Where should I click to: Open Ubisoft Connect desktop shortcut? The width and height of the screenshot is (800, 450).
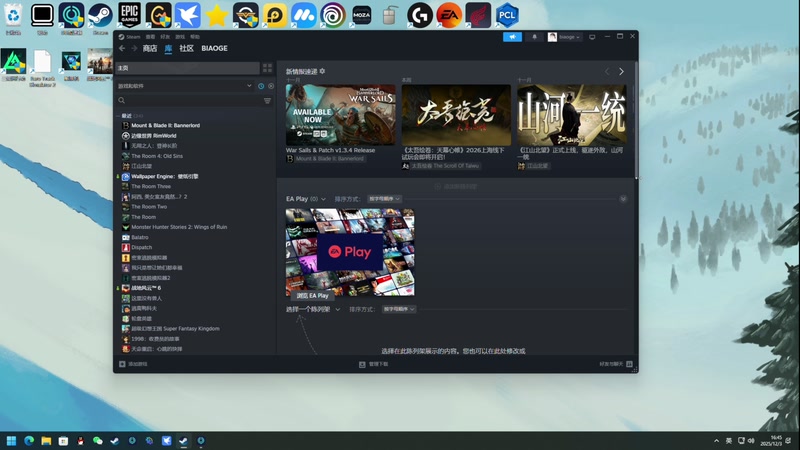tap(333, 15)
